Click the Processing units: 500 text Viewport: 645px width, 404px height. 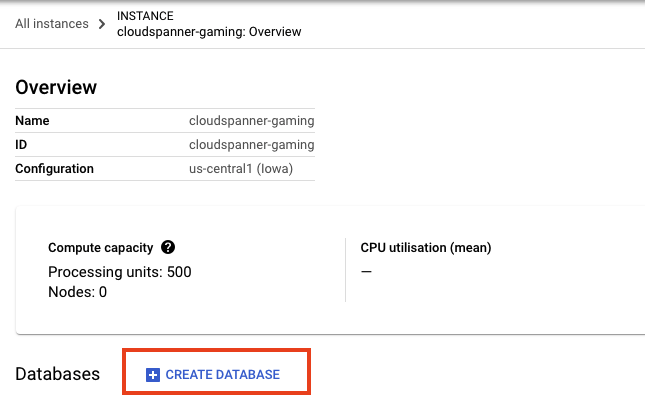coord(119,272)
